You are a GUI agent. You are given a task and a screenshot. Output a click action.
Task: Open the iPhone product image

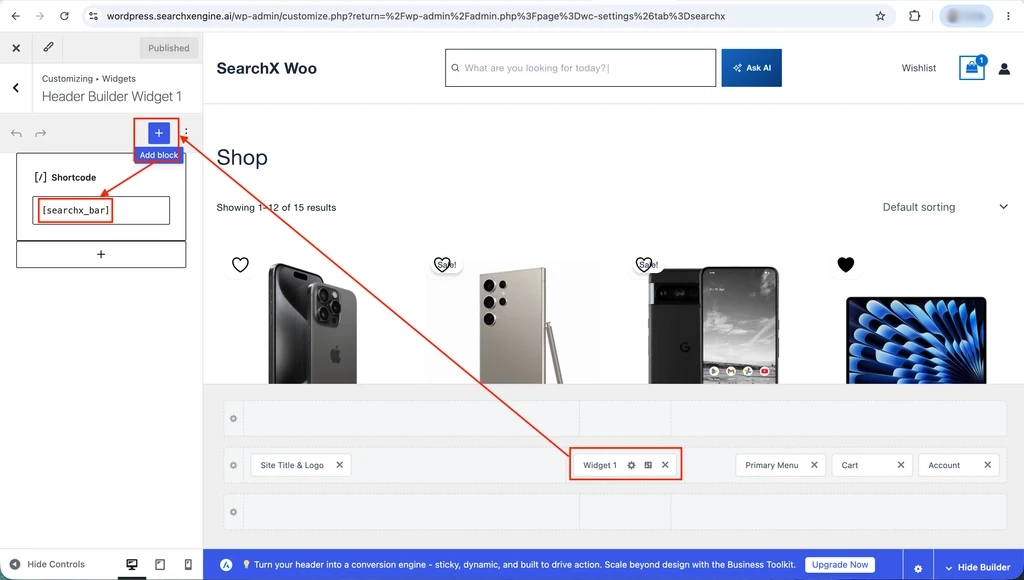313,323
